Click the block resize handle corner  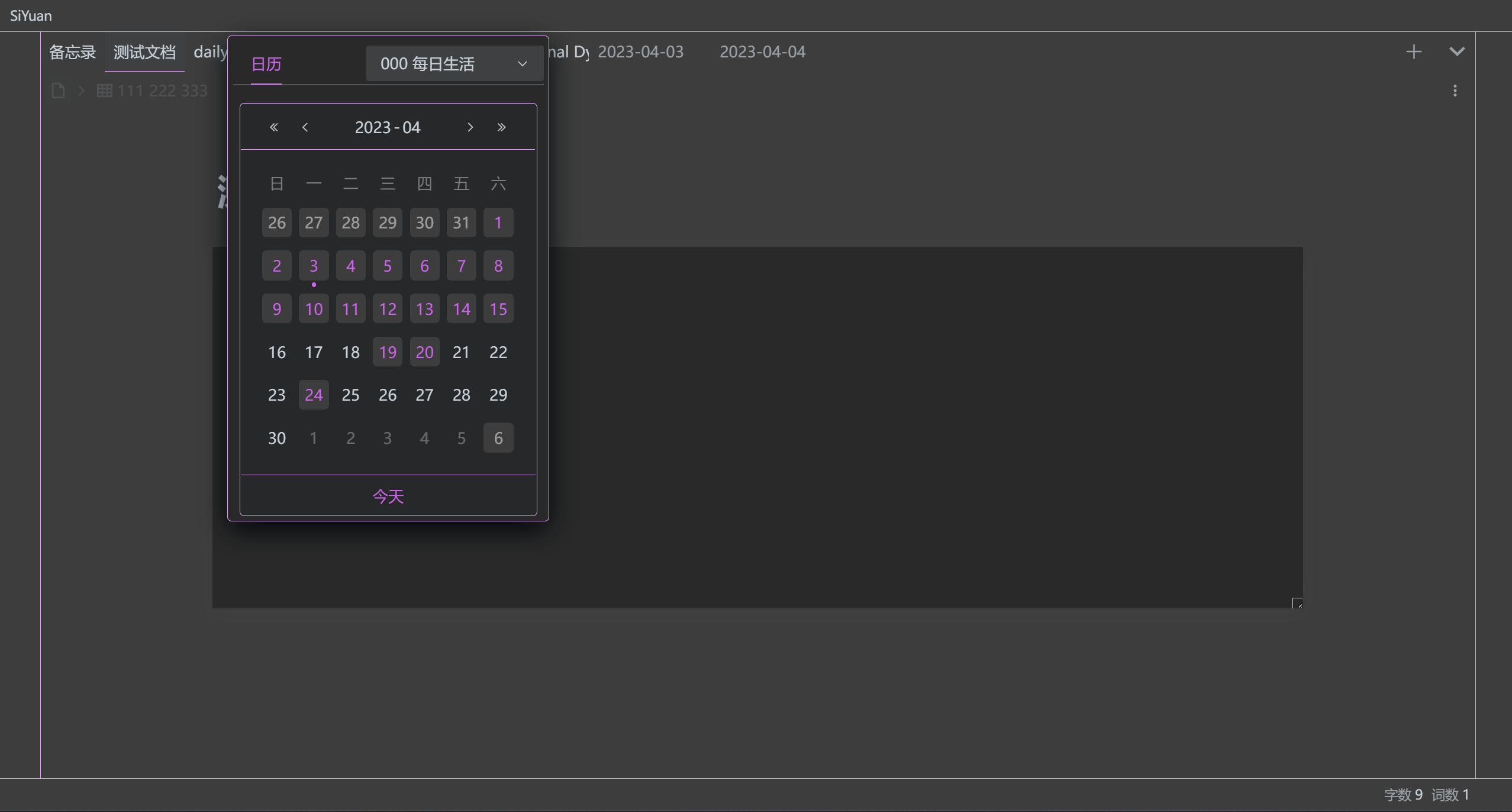pos(1297,603)
